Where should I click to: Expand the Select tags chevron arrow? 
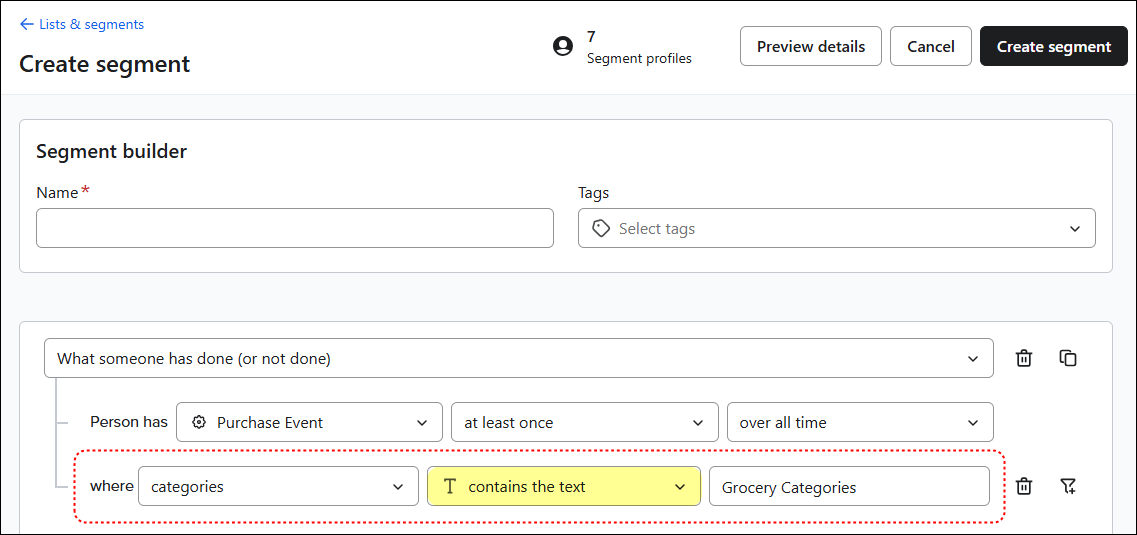coord(1075,229)
